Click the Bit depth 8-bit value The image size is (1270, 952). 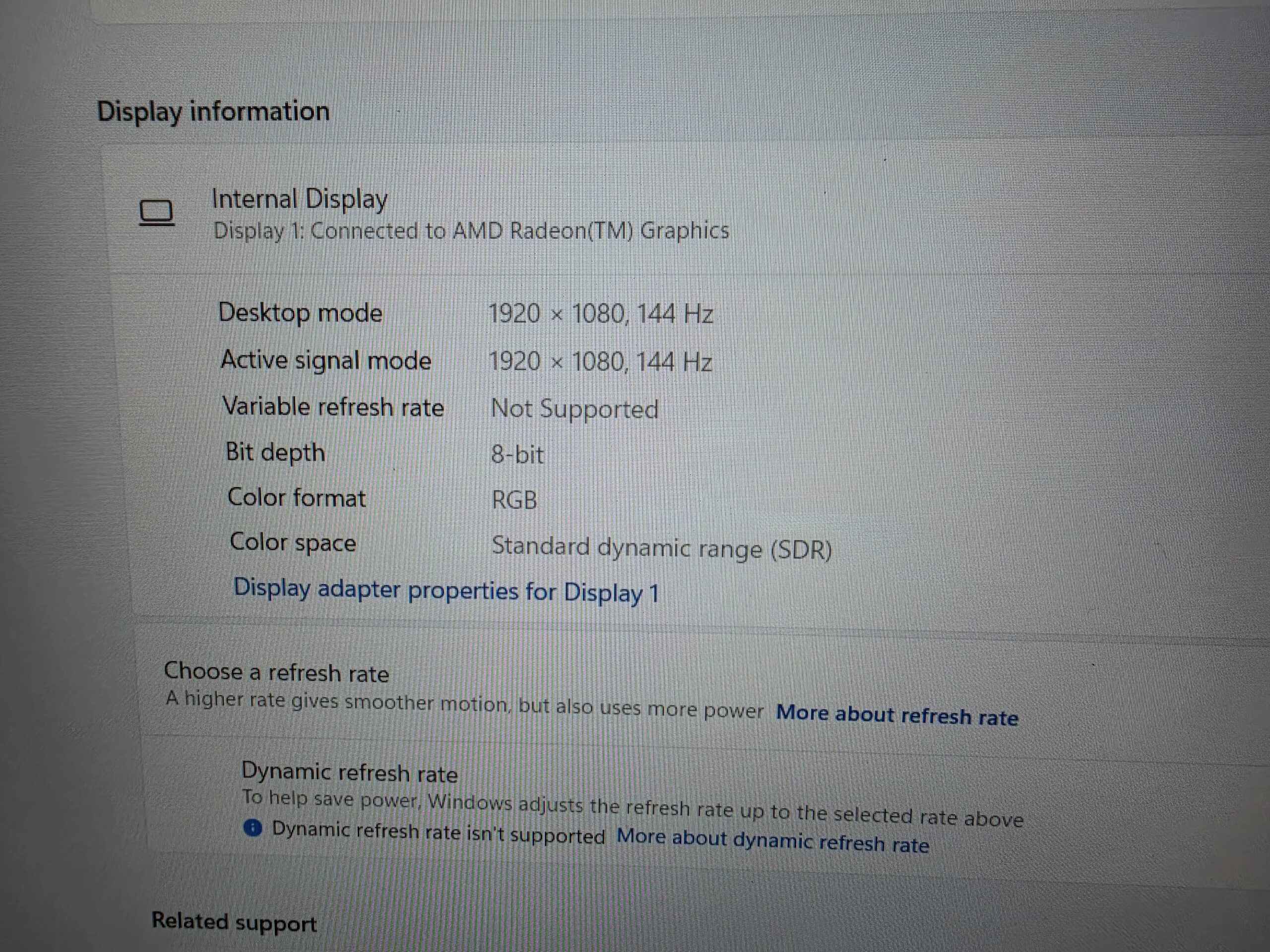point(517,455)
